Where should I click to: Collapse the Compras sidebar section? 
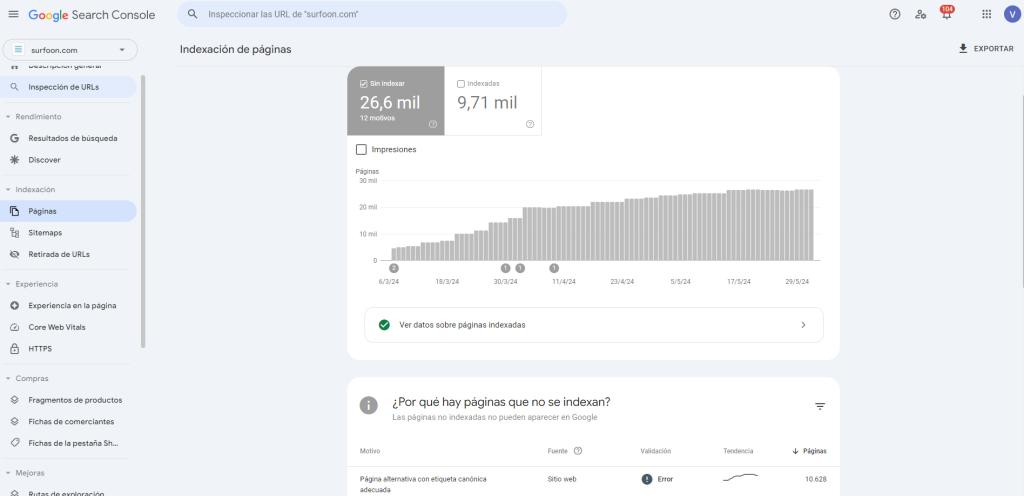click(x=8, y=378)
